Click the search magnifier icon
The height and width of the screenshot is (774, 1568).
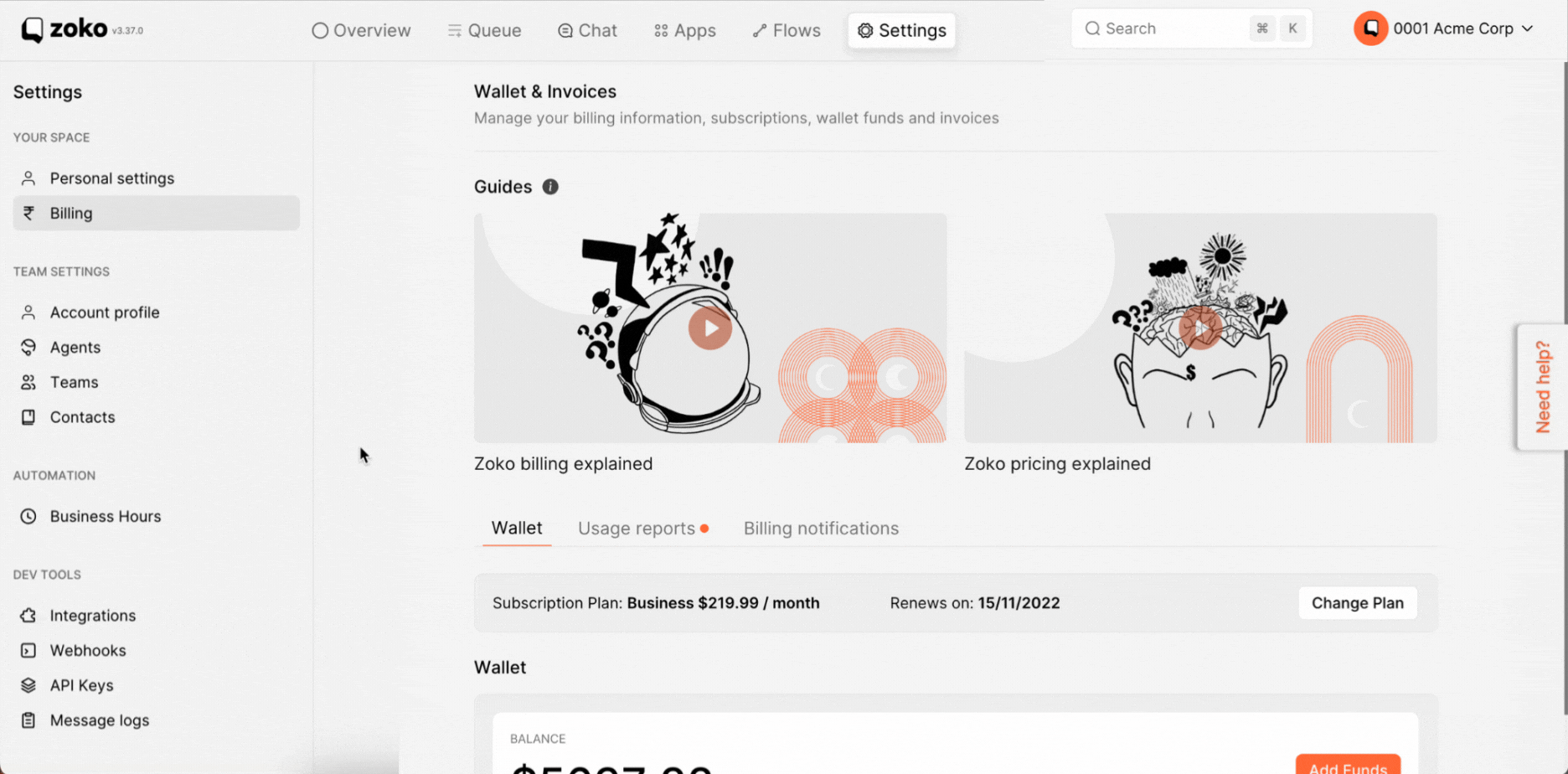[1092, 28]
